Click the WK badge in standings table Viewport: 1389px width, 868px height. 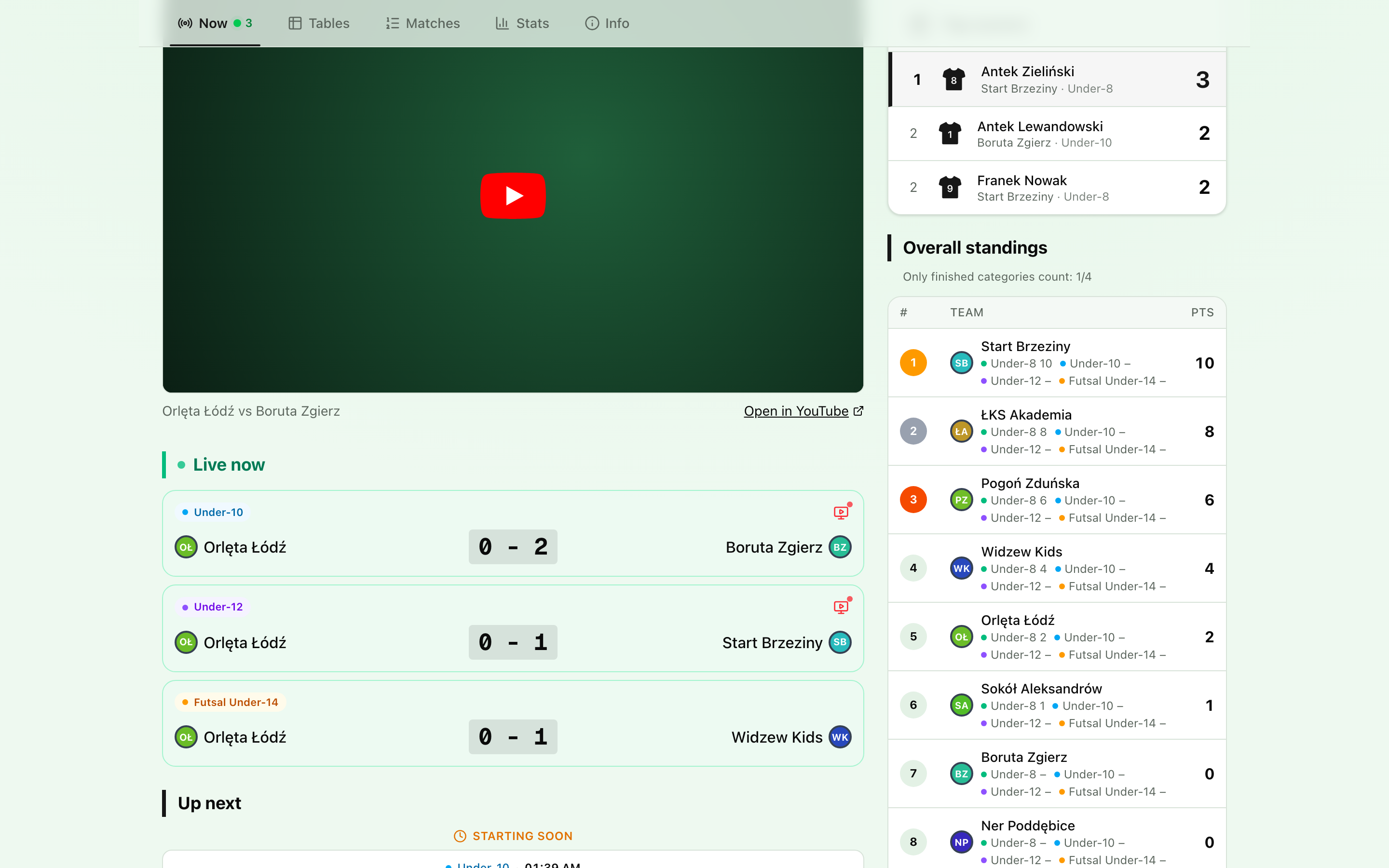point(961,569)
